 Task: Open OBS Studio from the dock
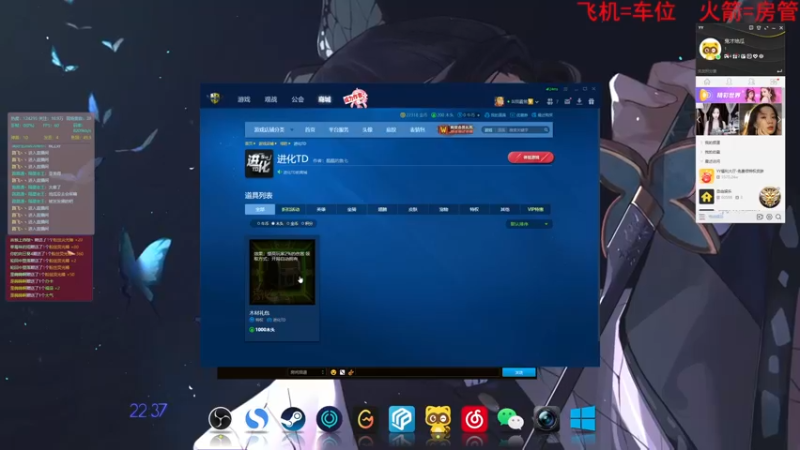[220, 419]
